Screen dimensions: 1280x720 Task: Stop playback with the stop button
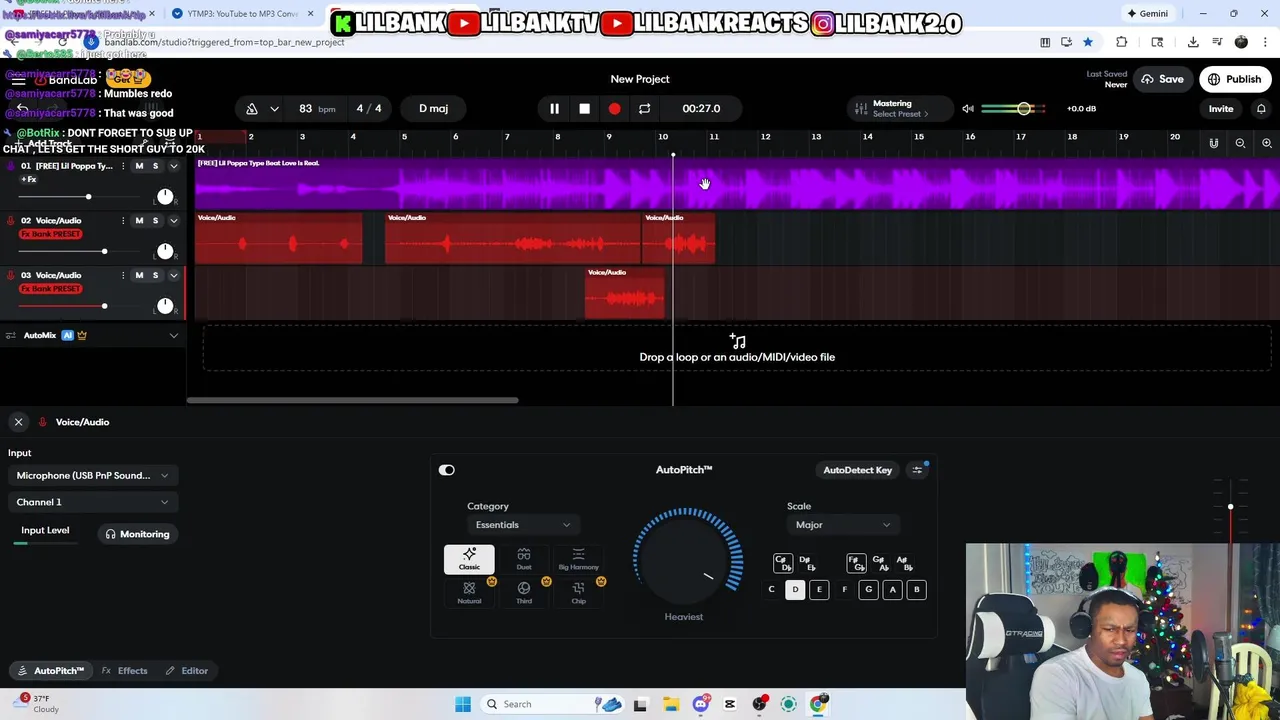coord(584,108)
